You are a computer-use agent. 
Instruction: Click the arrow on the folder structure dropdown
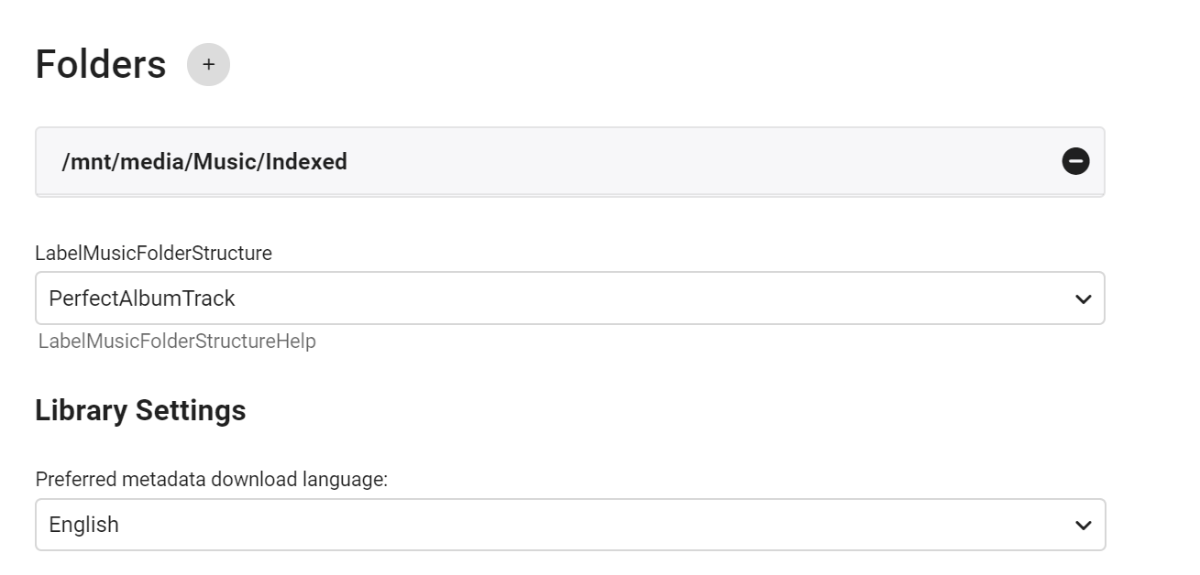coord(1081,298)
